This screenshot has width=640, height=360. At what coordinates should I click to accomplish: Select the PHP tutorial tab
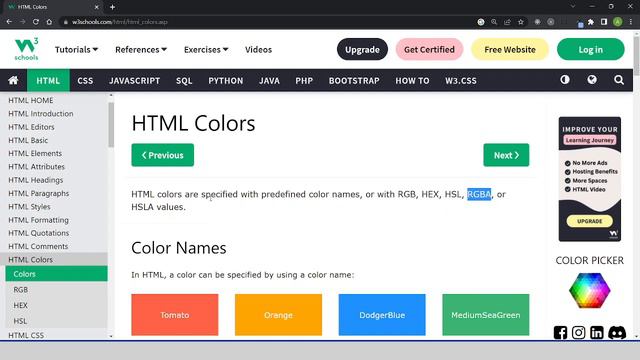304,80
